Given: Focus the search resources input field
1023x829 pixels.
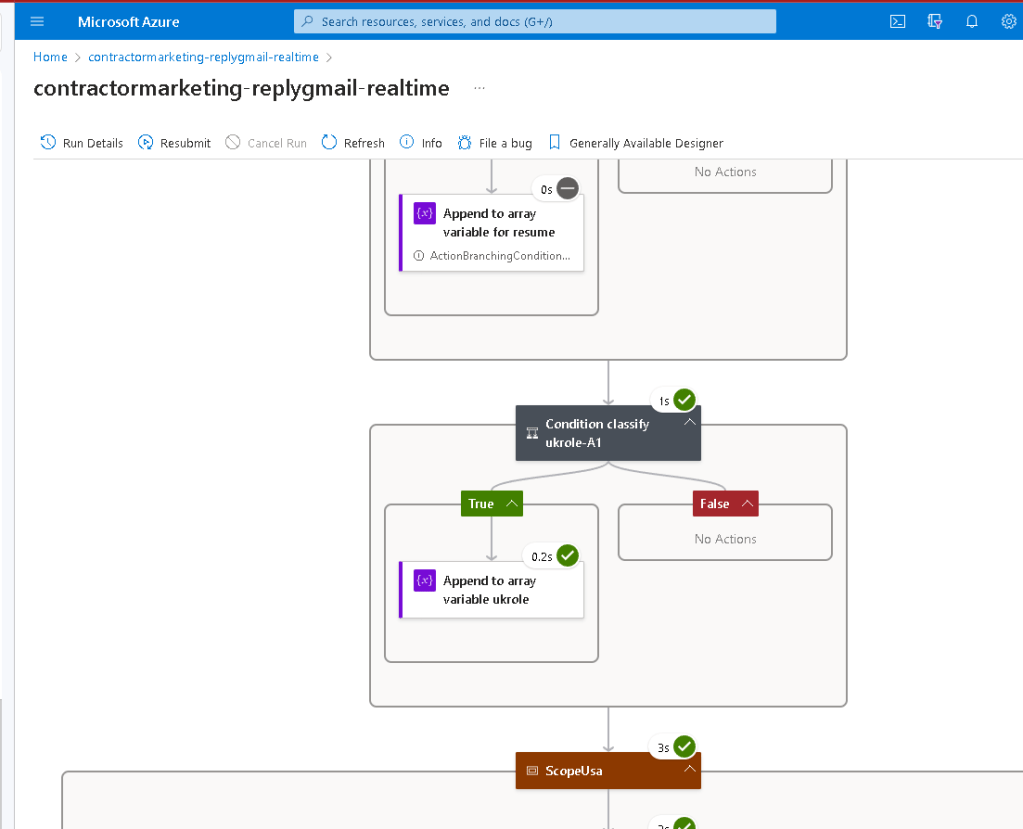Looking at the screenshot, I should [x=535, y=22].
